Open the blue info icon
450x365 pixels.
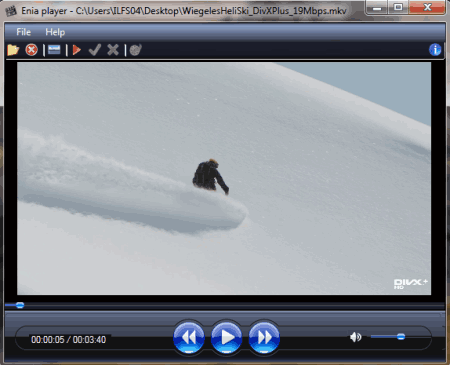click(x=435, y=50)
